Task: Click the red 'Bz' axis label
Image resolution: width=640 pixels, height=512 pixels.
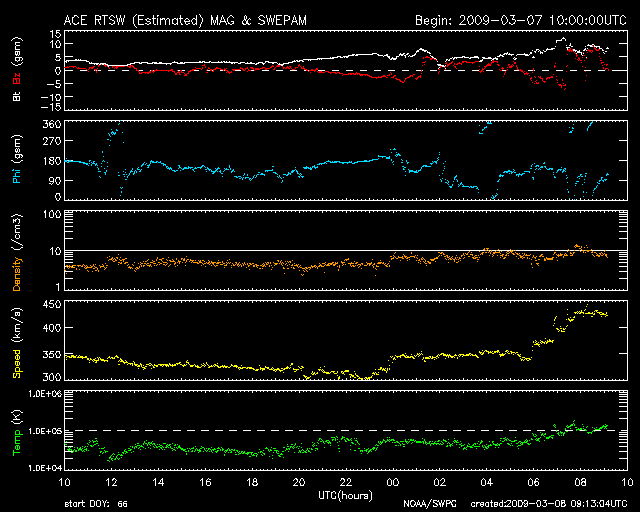Action: coord(17,78)
